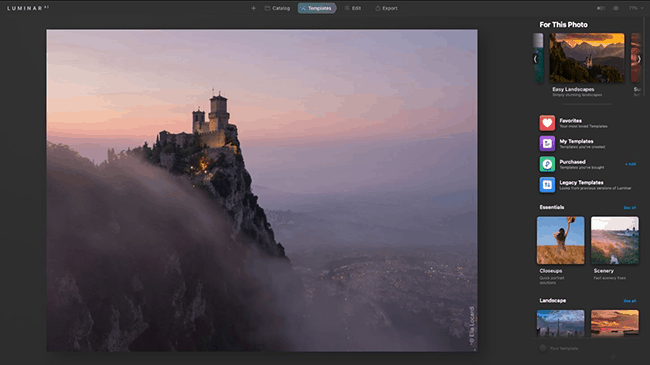This screenshot has height=365, width=650.
Task: Open Favorites template collection
Action: coord(588,123)
